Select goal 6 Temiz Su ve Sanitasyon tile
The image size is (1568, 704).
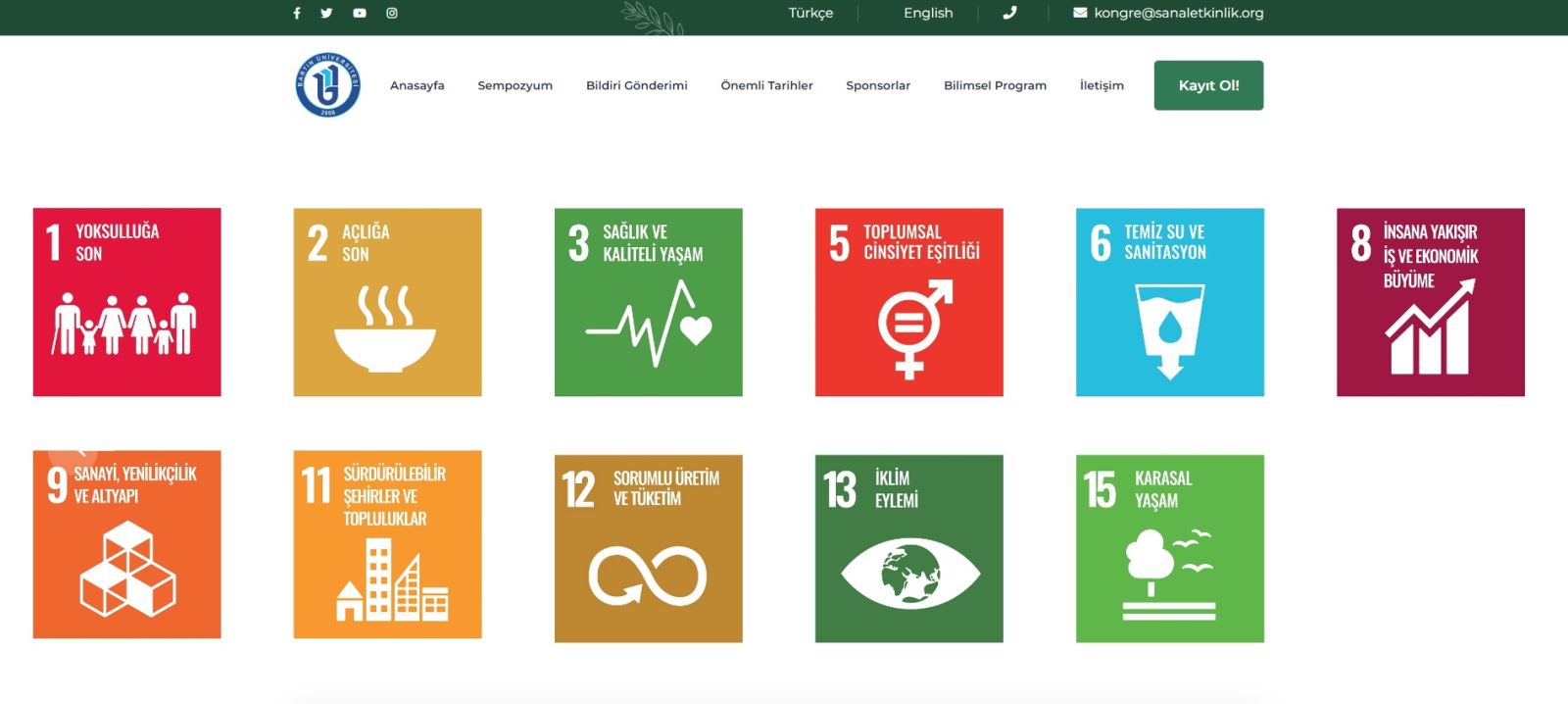click(1170, 302)
